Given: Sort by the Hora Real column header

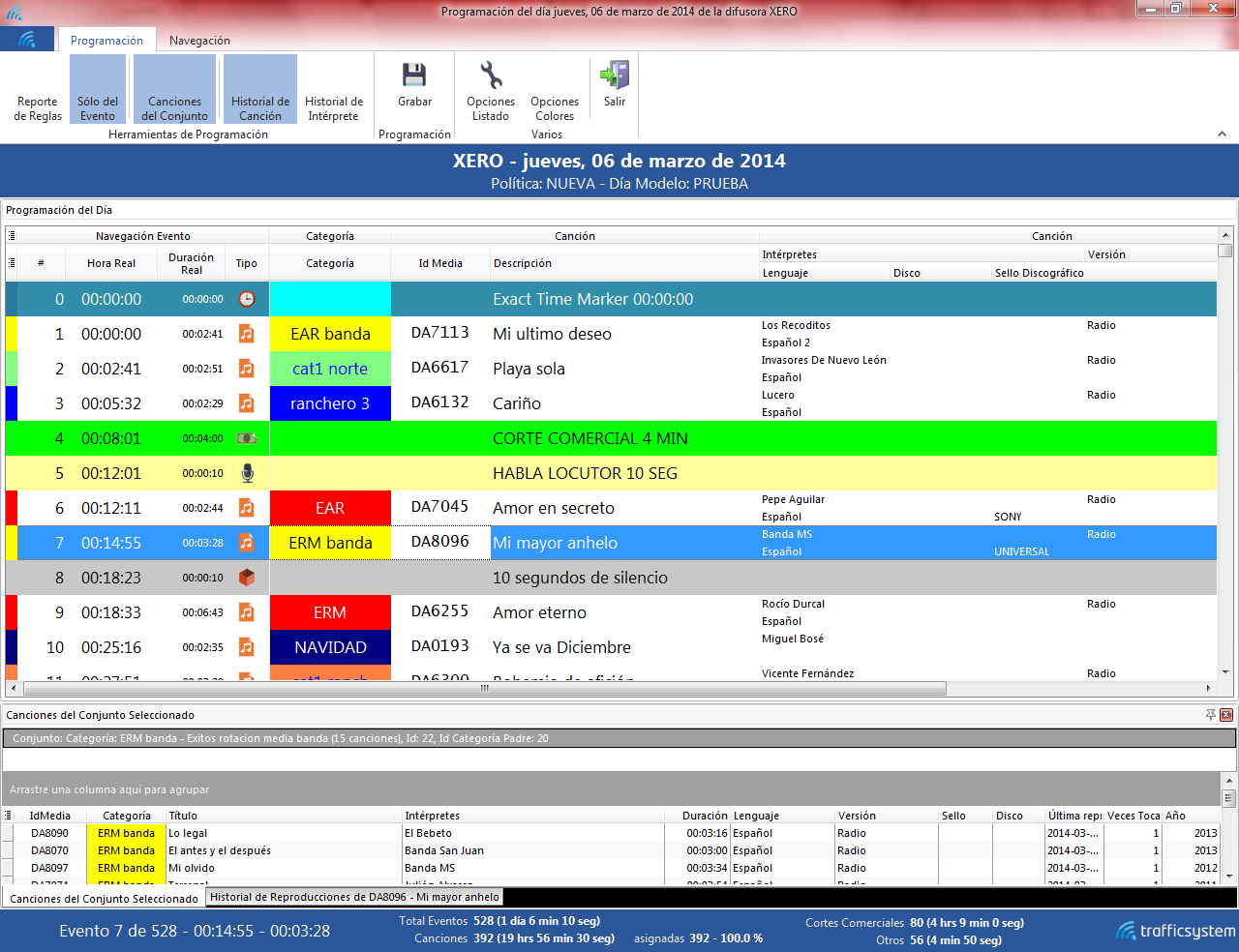Looking at the screenshot, I should (x=111, y=263).
